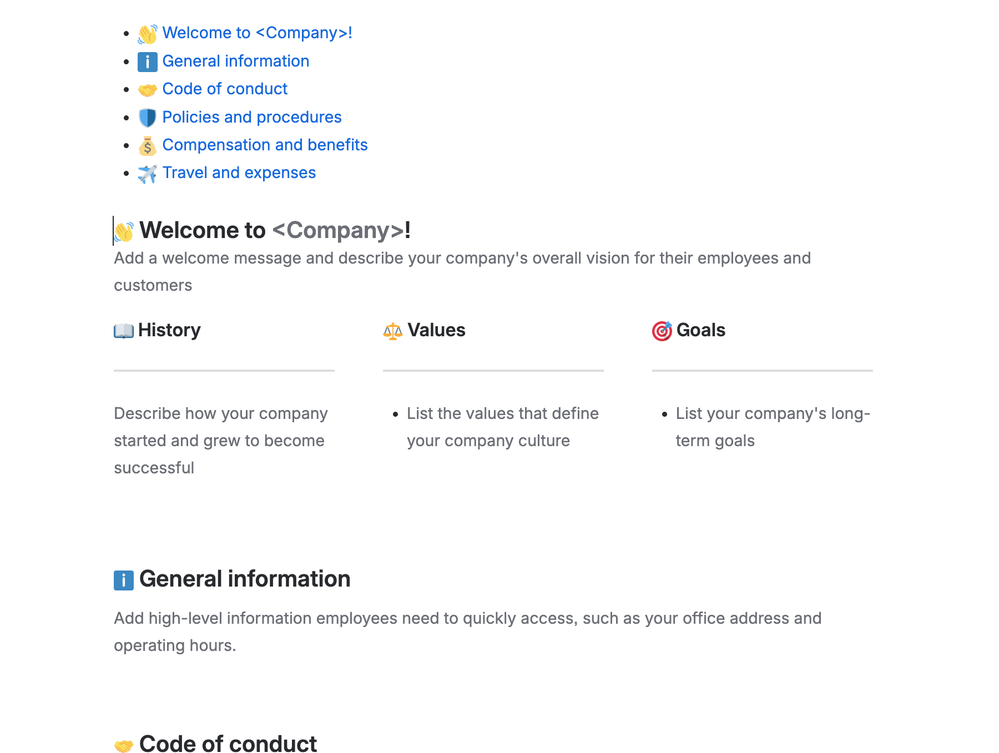
Task: Click the long-term goals bullet placeholder
Action: [772, 427]
